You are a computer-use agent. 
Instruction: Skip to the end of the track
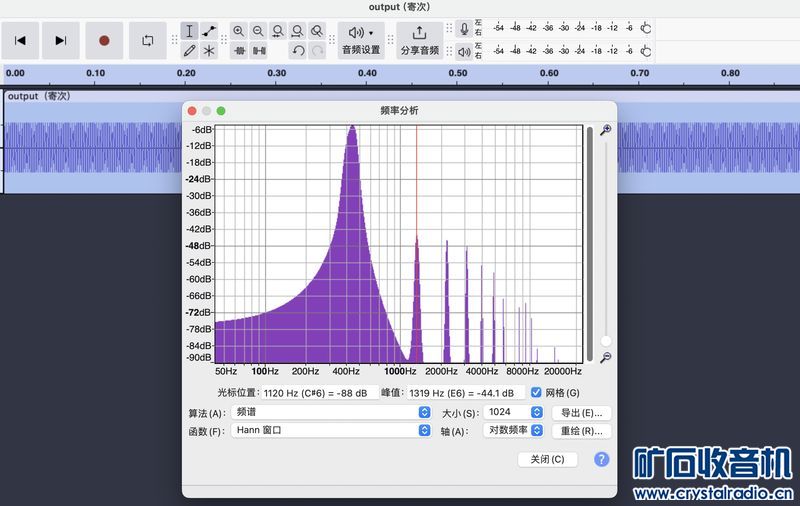60,40
